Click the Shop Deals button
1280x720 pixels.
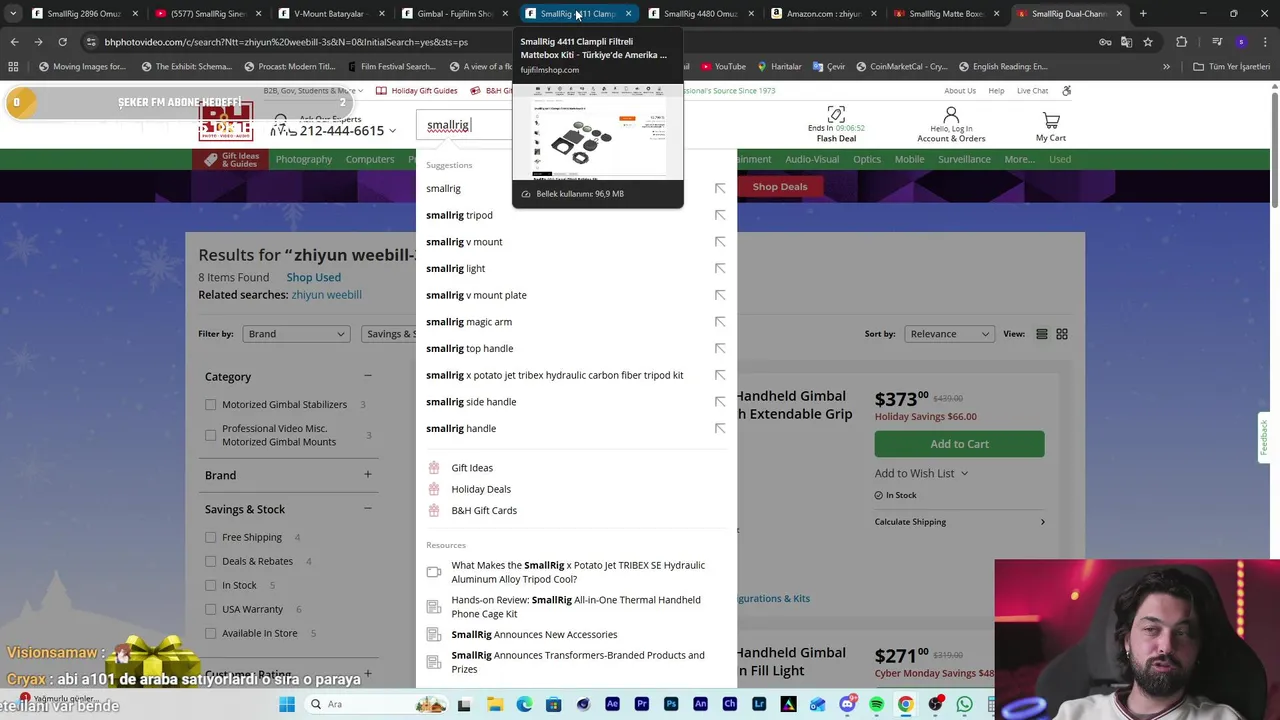(x=780, y=187)
